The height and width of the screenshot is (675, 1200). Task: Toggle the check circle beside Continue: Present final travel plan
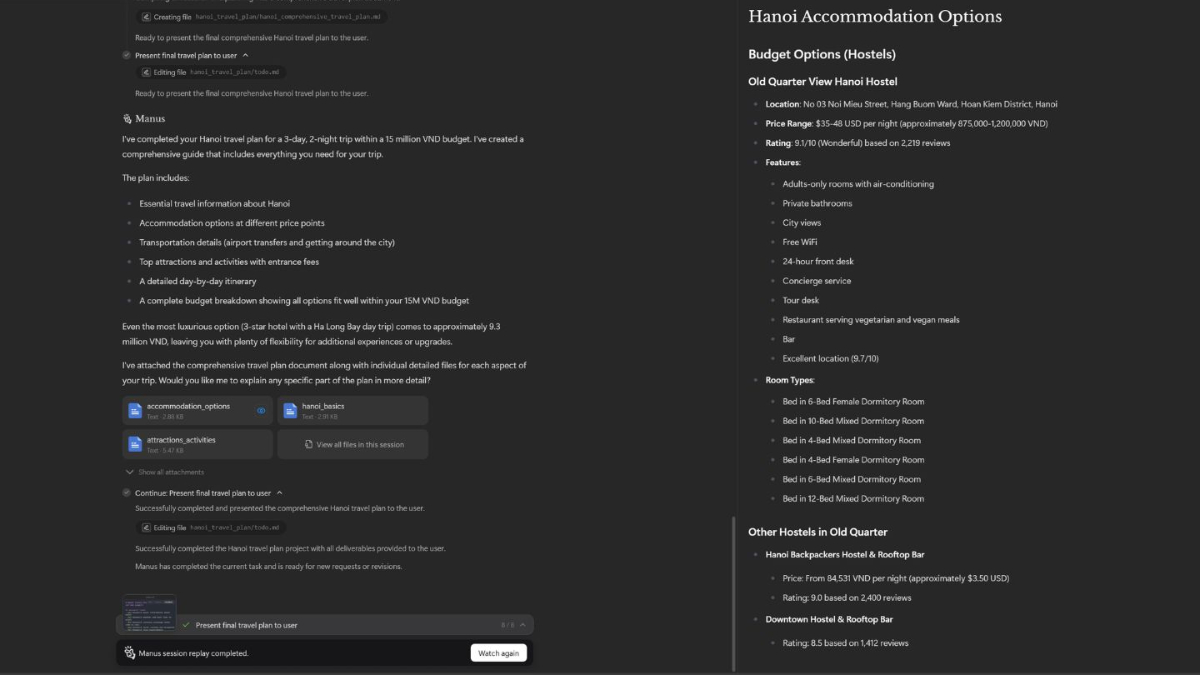(126, 493)
